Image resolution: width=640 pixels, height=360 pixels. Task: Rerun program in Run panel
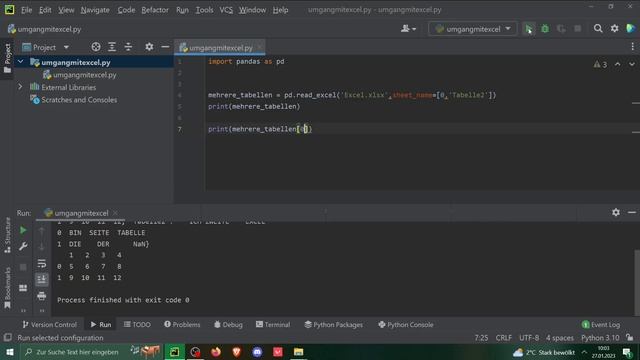(x=23, y=230)
